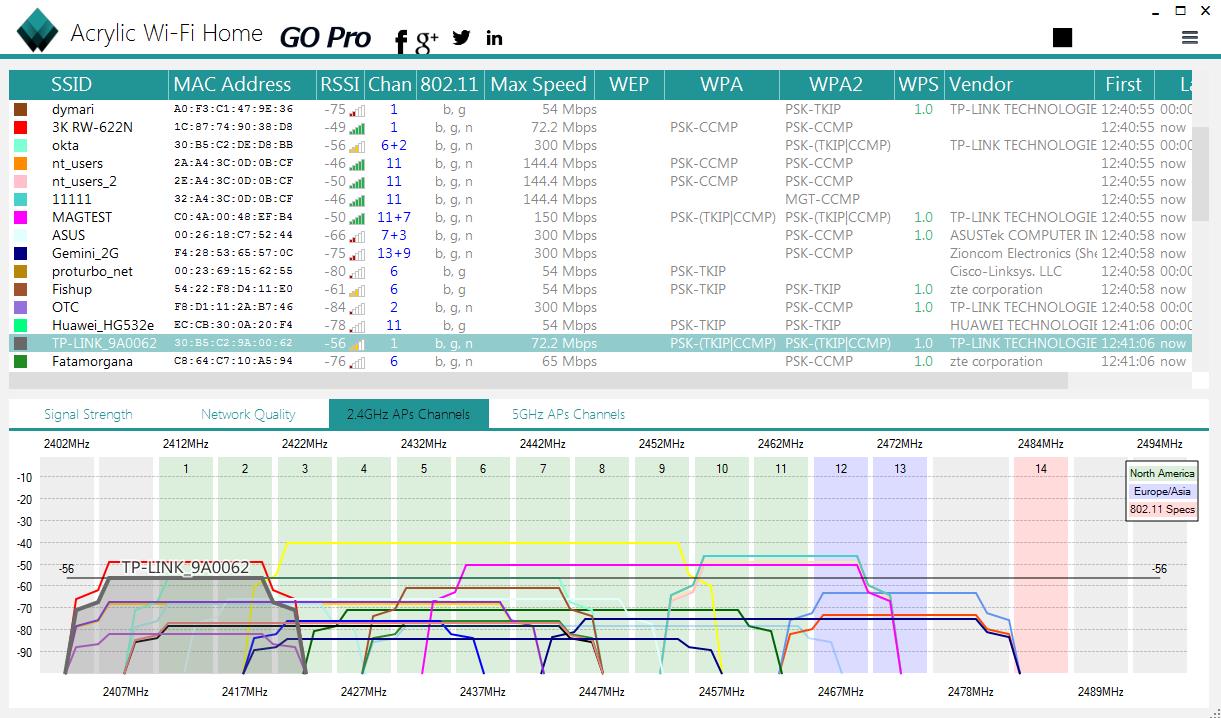Open the LinkedIn icon in header
Image resolution: width=1221 pixels, height=718 pixels.
coord(494,38)
